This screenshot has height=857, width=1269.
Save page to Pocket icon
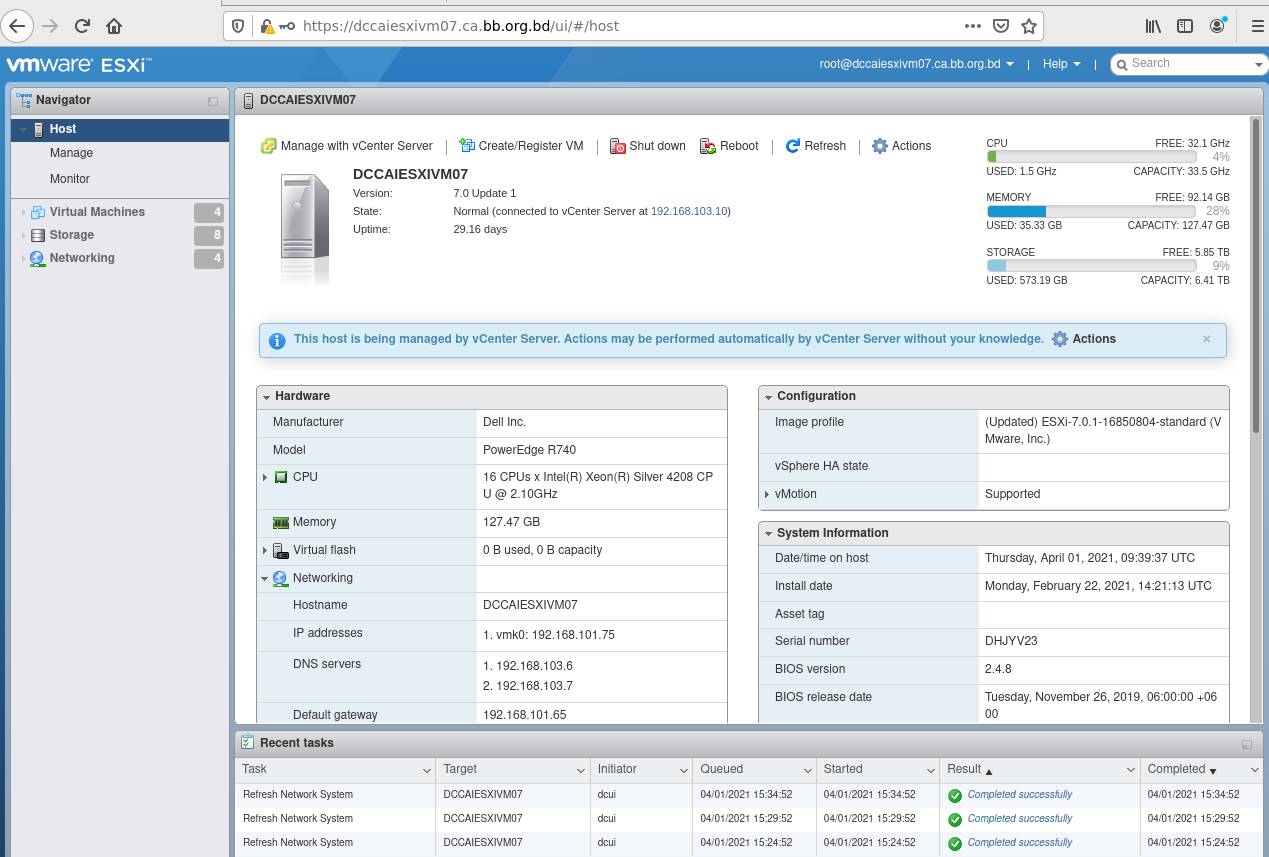1001,26
